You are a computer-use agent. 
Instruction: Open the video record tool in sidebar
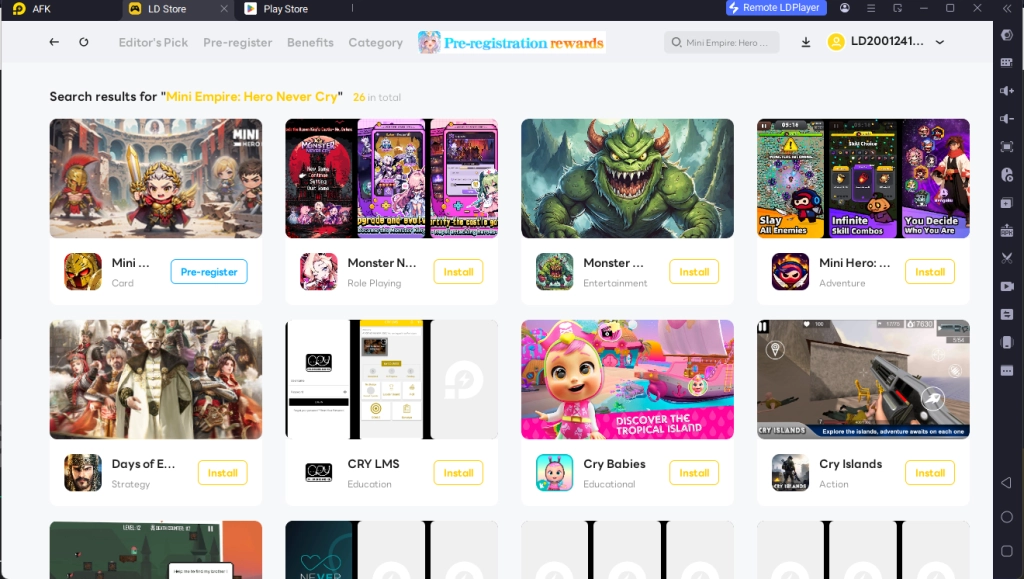point(1006,286)
